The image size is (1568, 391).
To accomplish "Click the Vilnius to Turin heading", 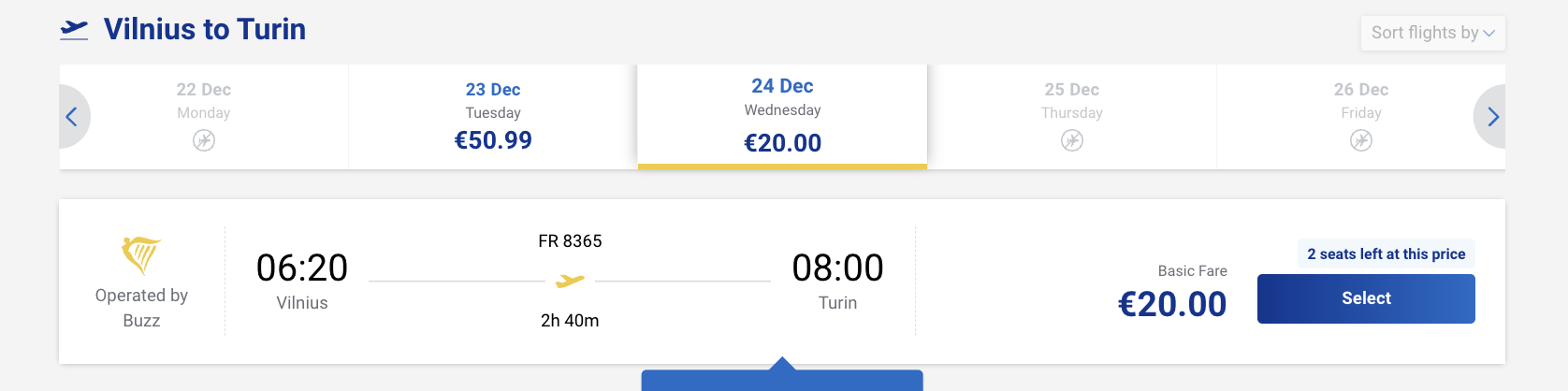I will pos(205,30).
